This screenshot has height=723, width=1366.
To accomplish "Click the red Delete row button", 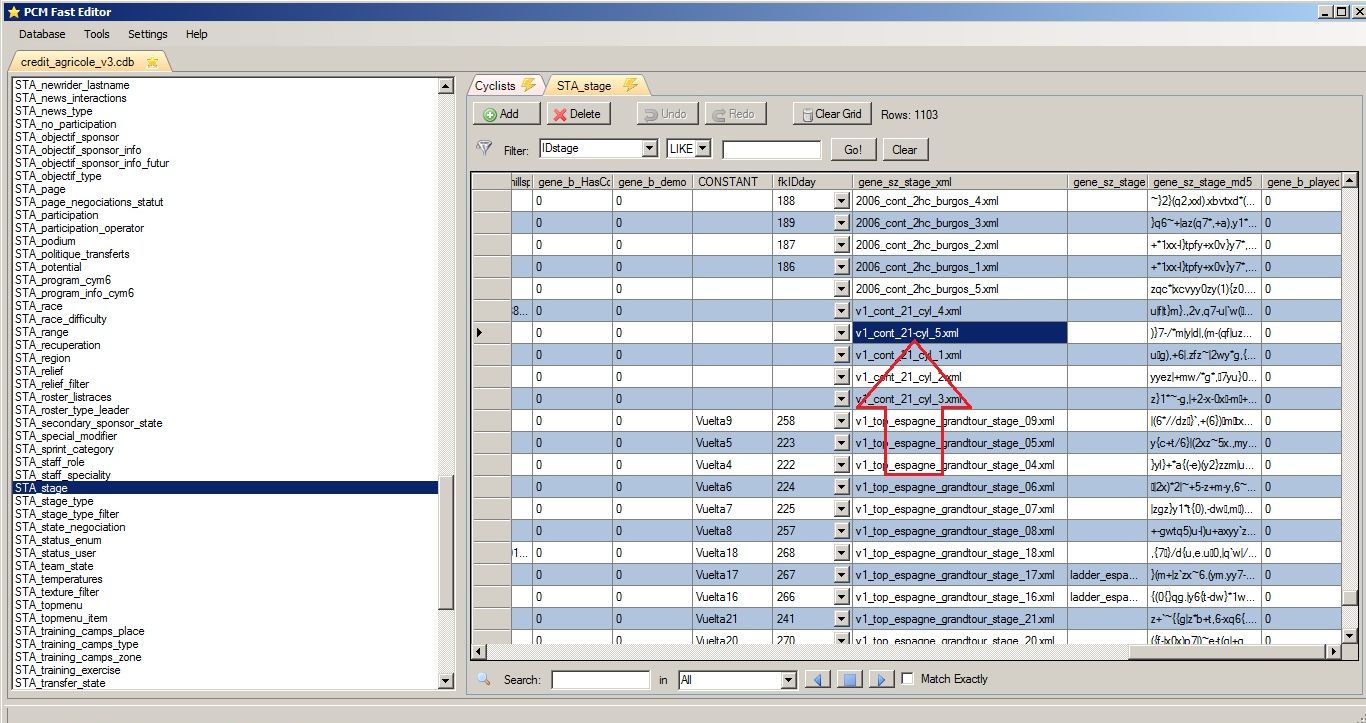I will pos(577,114).
